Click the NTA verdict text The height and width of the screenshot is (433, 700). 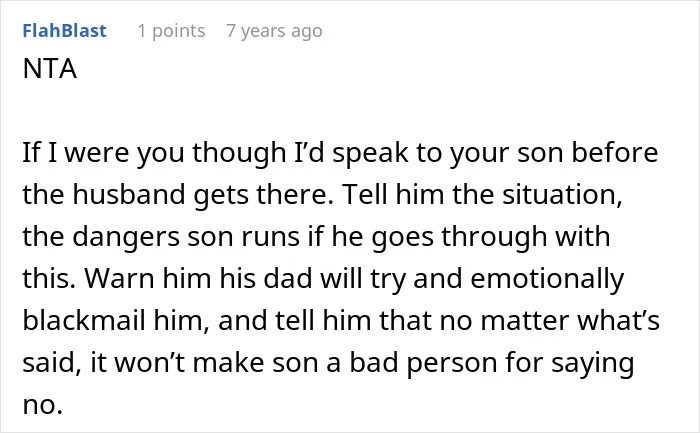pos(50,69)
